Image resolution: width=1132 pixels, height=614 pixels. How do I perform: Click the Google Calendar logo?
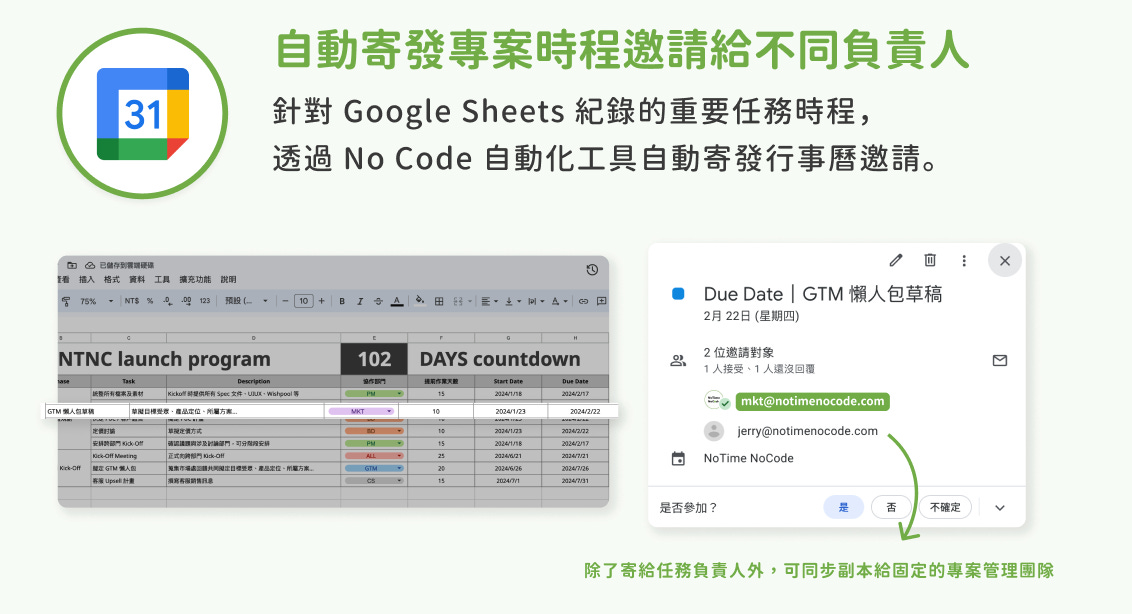(x=143, y=113)
